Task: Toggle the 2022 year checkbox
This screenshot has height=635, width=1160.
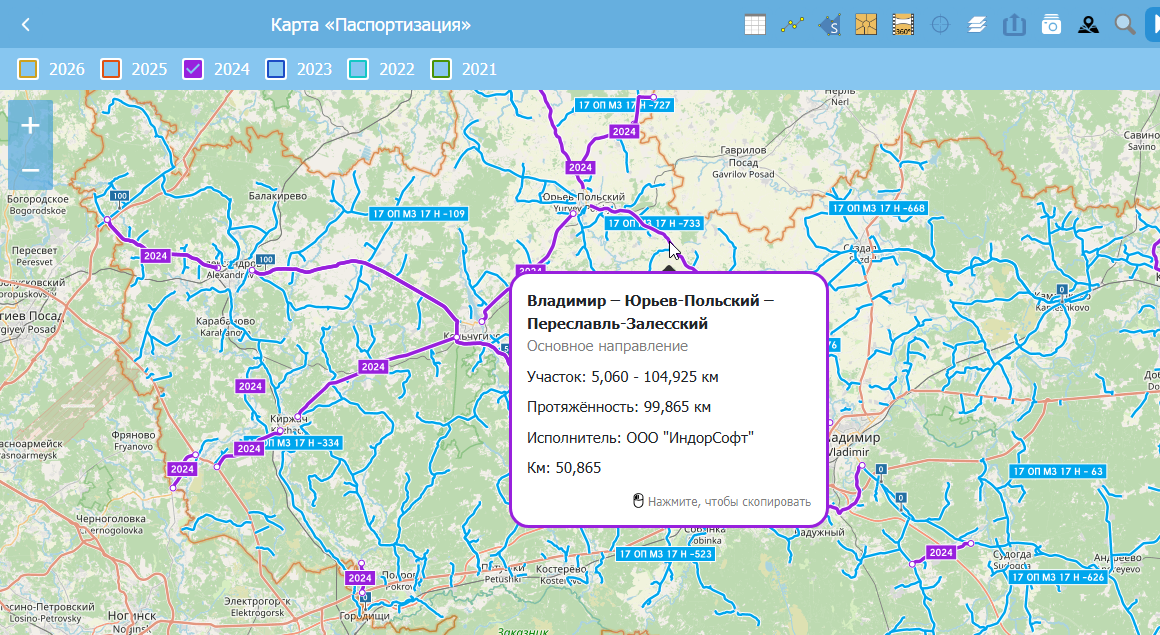Action: [358, 69]
